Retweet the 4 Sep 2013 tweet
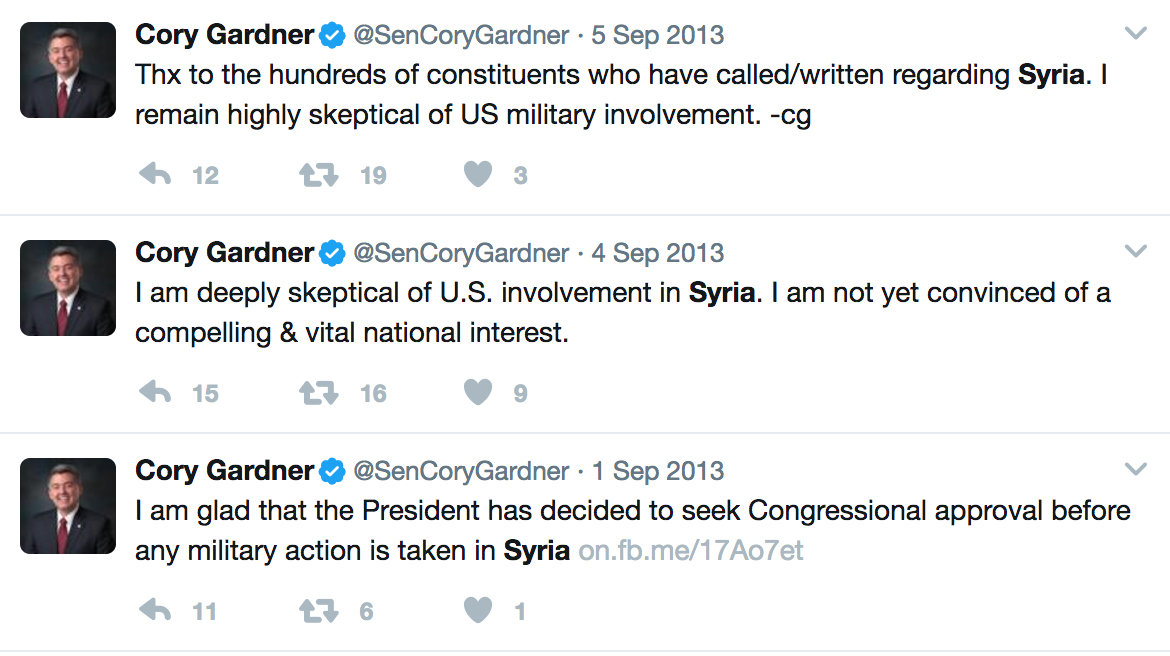Screen dimensions: 1170x656 point(319,394)
